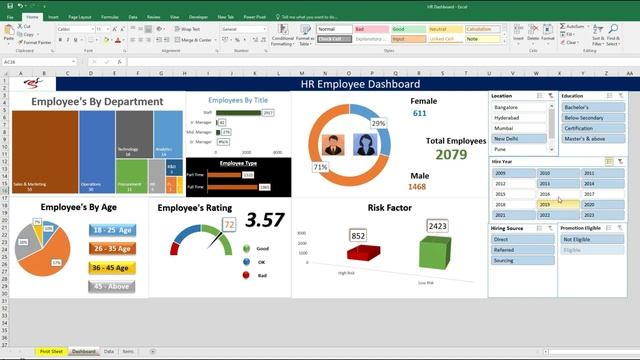The width and height of the screenshot is (640, 360).
Task: Select the 18 - 25 Age button
Action: click(x=113, y=230)
